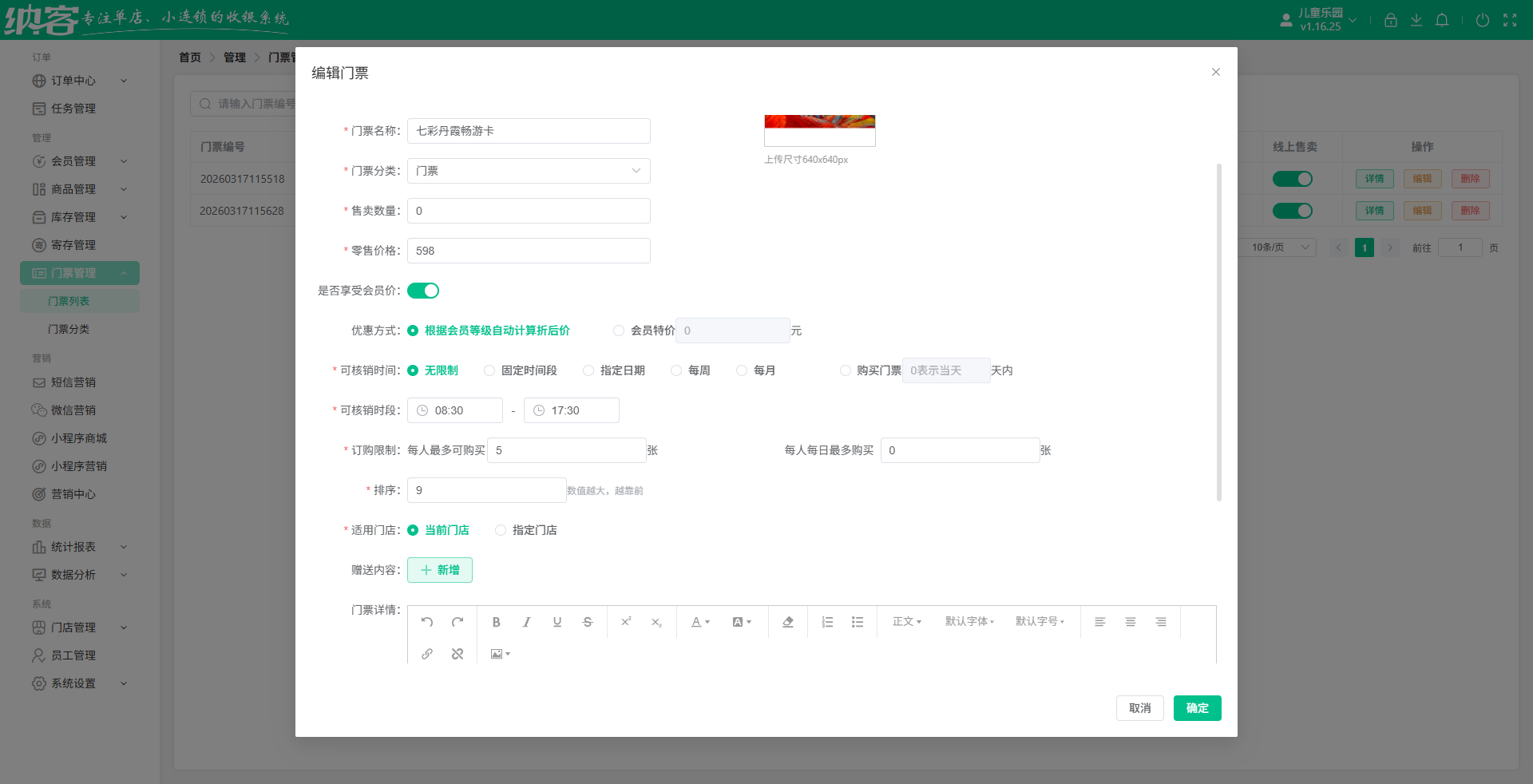The image size is (1533, 784).
Task: Choose the 指定门店 option for 适用门店
Action: click(x=501, y=530)
